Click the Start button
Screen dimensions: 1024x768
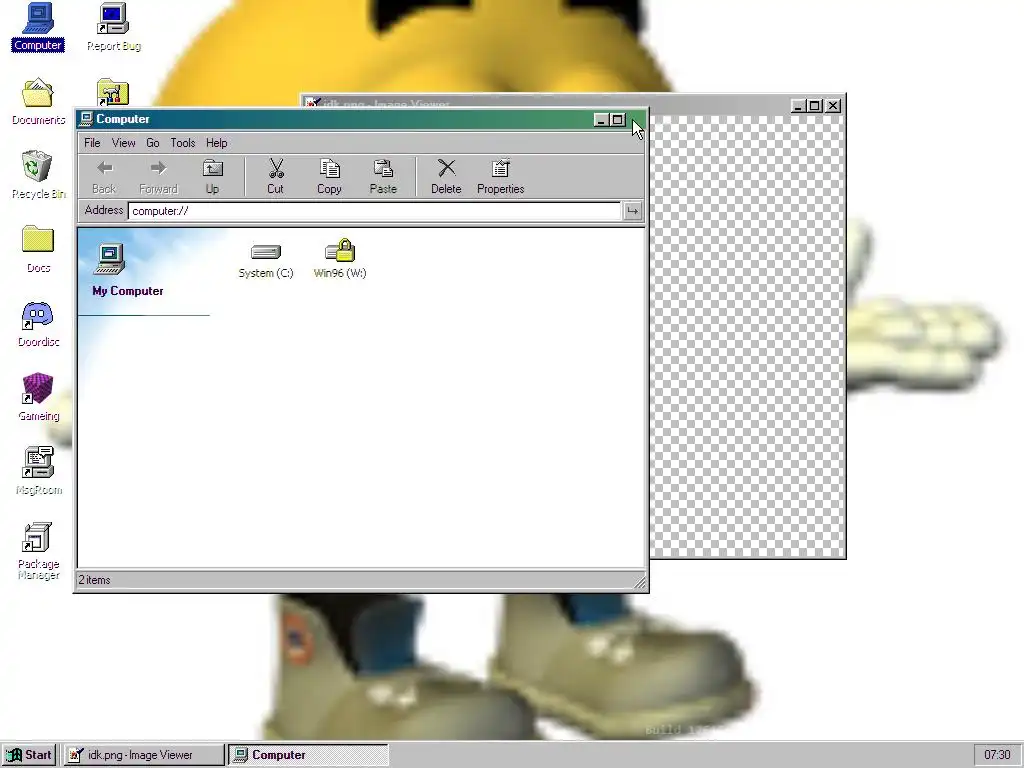point(29,755)
